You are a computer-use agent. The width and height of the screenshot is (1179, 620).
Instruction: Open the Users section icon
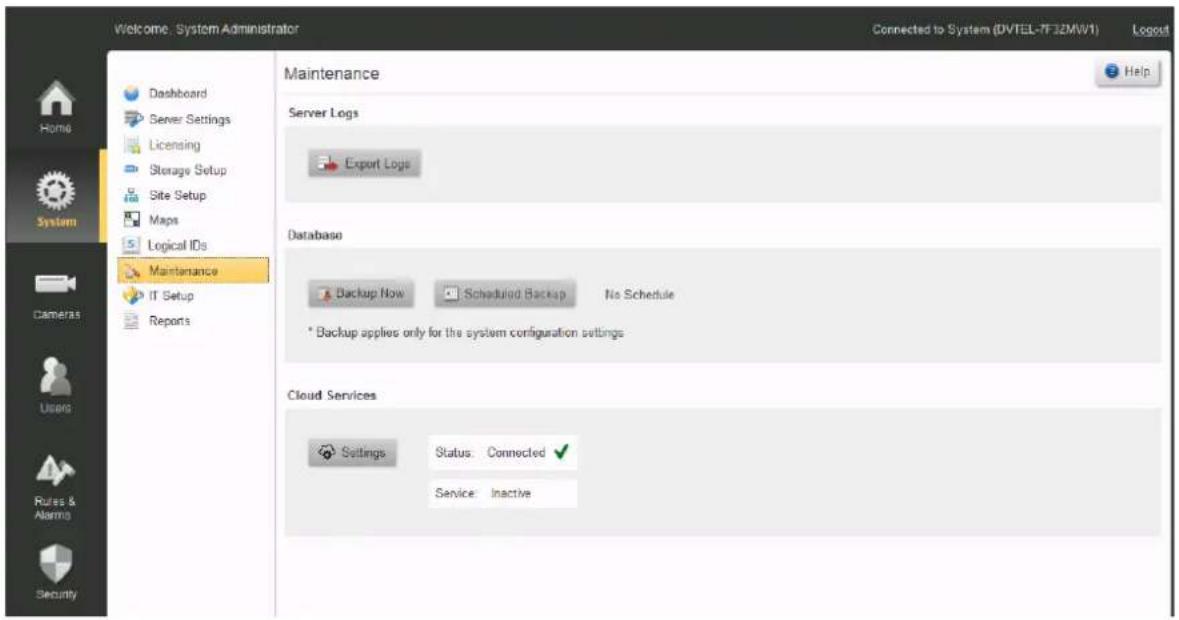[x=56, y=377]
